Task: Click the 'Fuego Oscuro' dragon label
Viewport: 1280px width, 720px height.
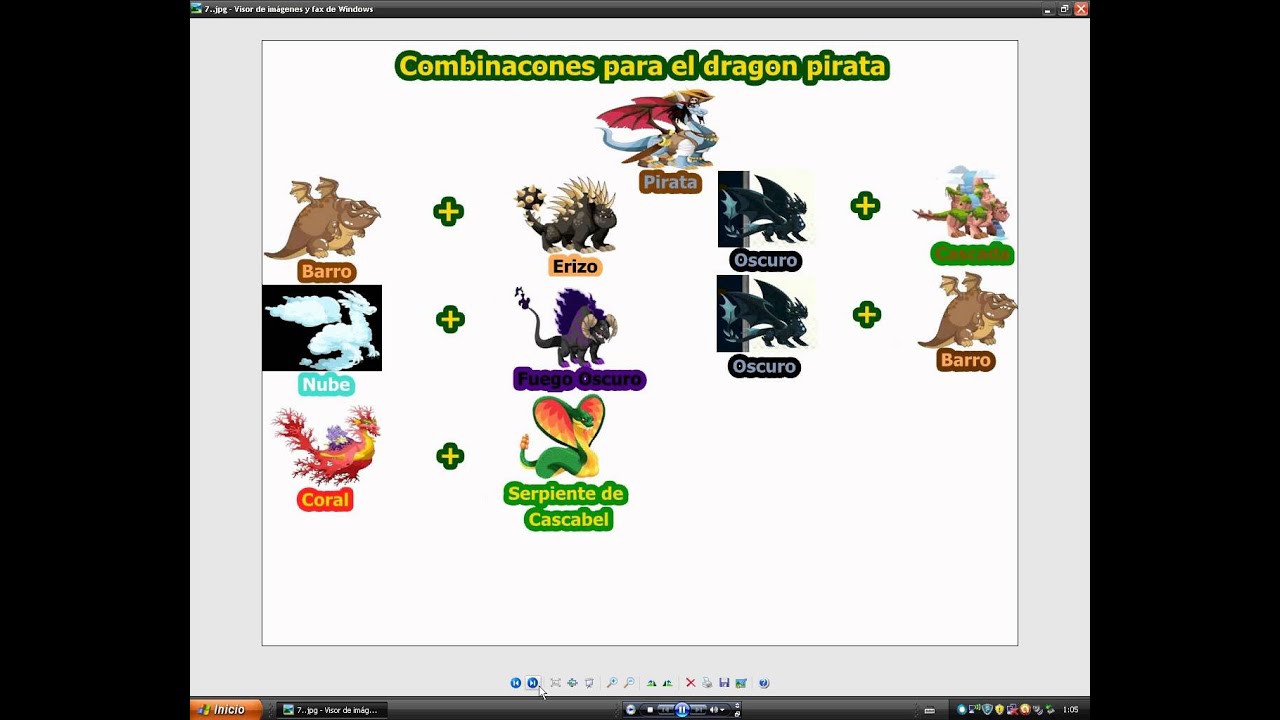Action: pos(579,380)
